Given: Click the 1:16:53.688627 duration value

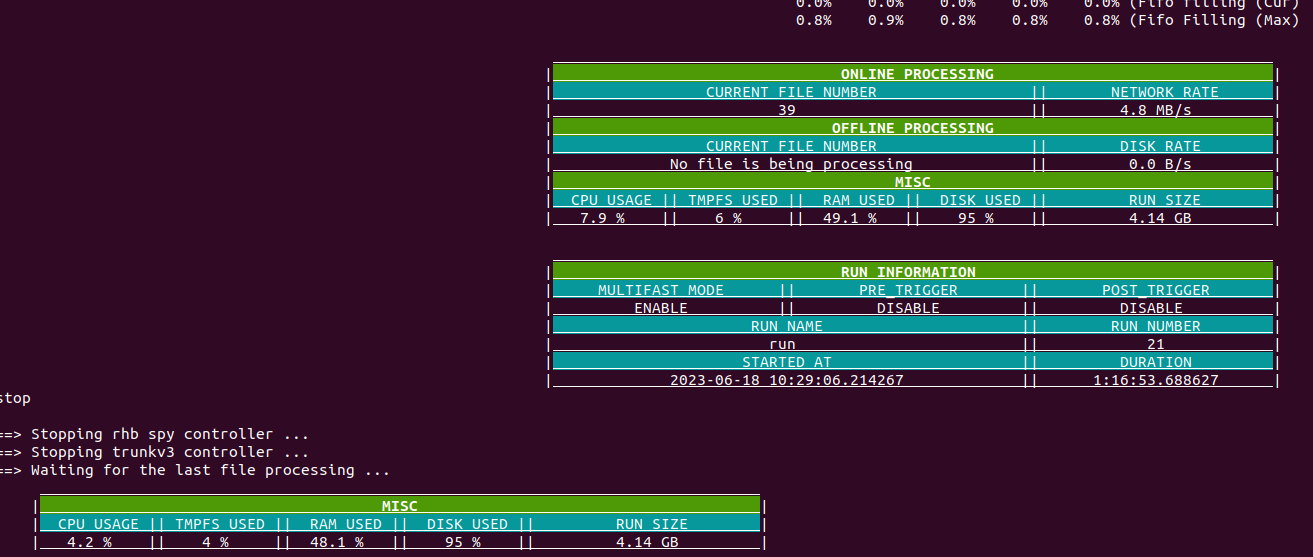Looking at the screenshot, I should click(x=1155, y=380).
